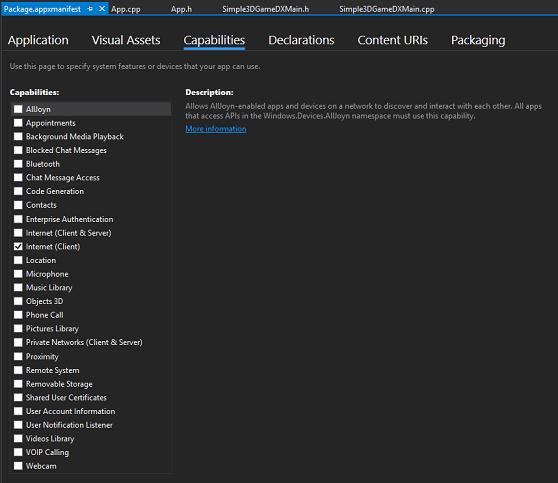Pin the Package.appxmanifest tab

(x=90, y=9)
